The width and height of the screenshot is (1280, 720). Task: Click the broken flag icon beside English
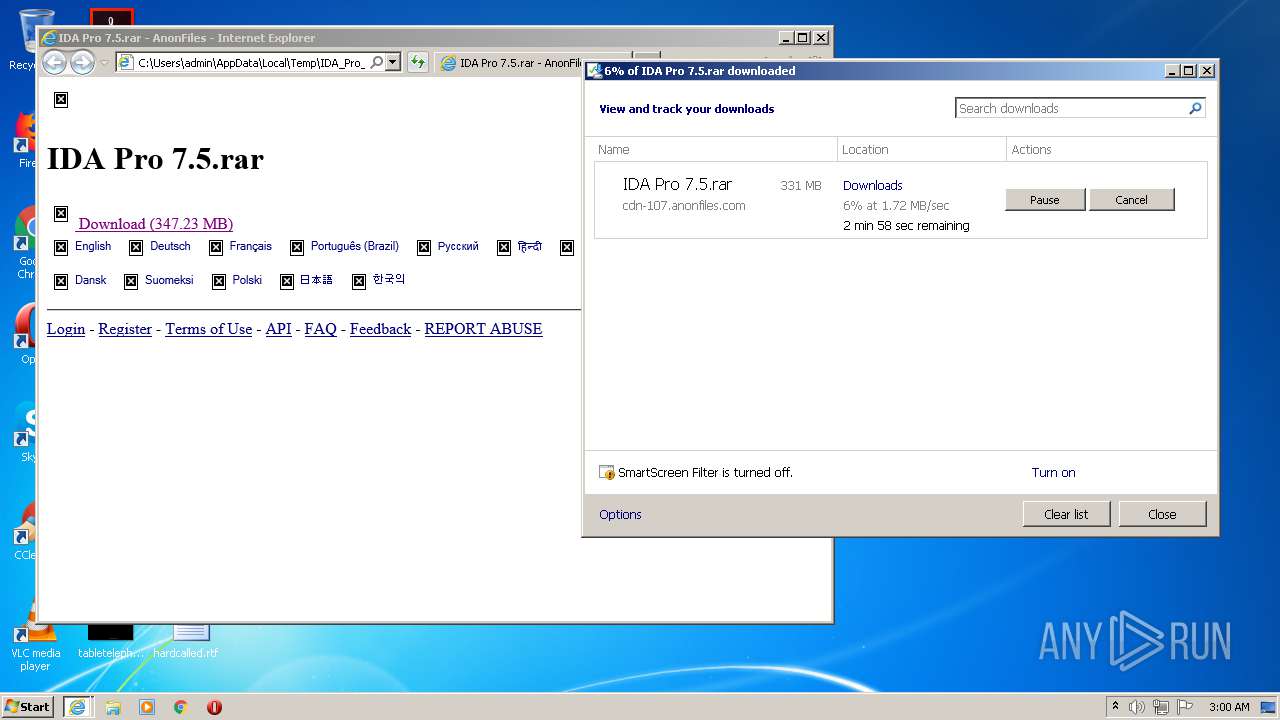click(61, 247)
